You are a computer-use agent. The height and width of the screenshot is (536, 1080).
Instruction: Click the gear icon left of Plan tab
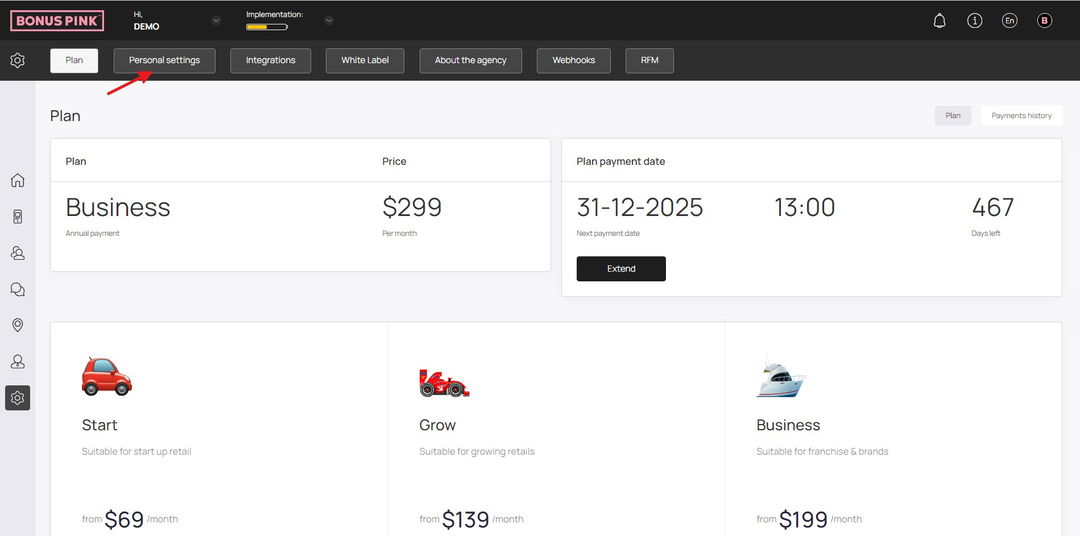click(18, 60)
